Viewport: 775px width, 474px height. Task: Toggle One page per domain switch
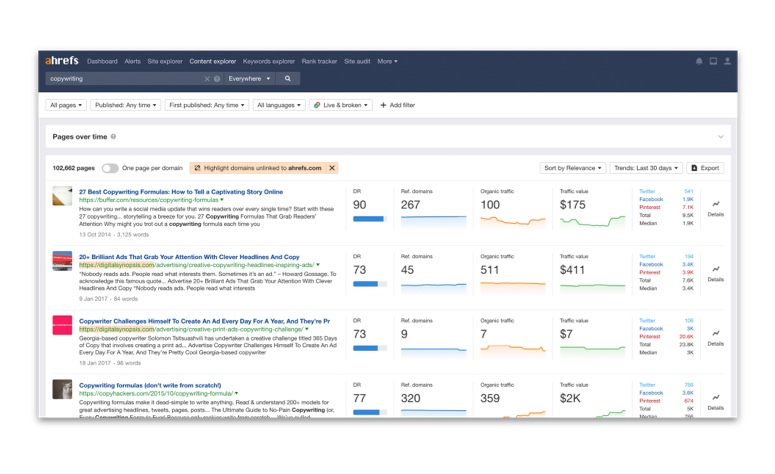(x=109, y=168)
